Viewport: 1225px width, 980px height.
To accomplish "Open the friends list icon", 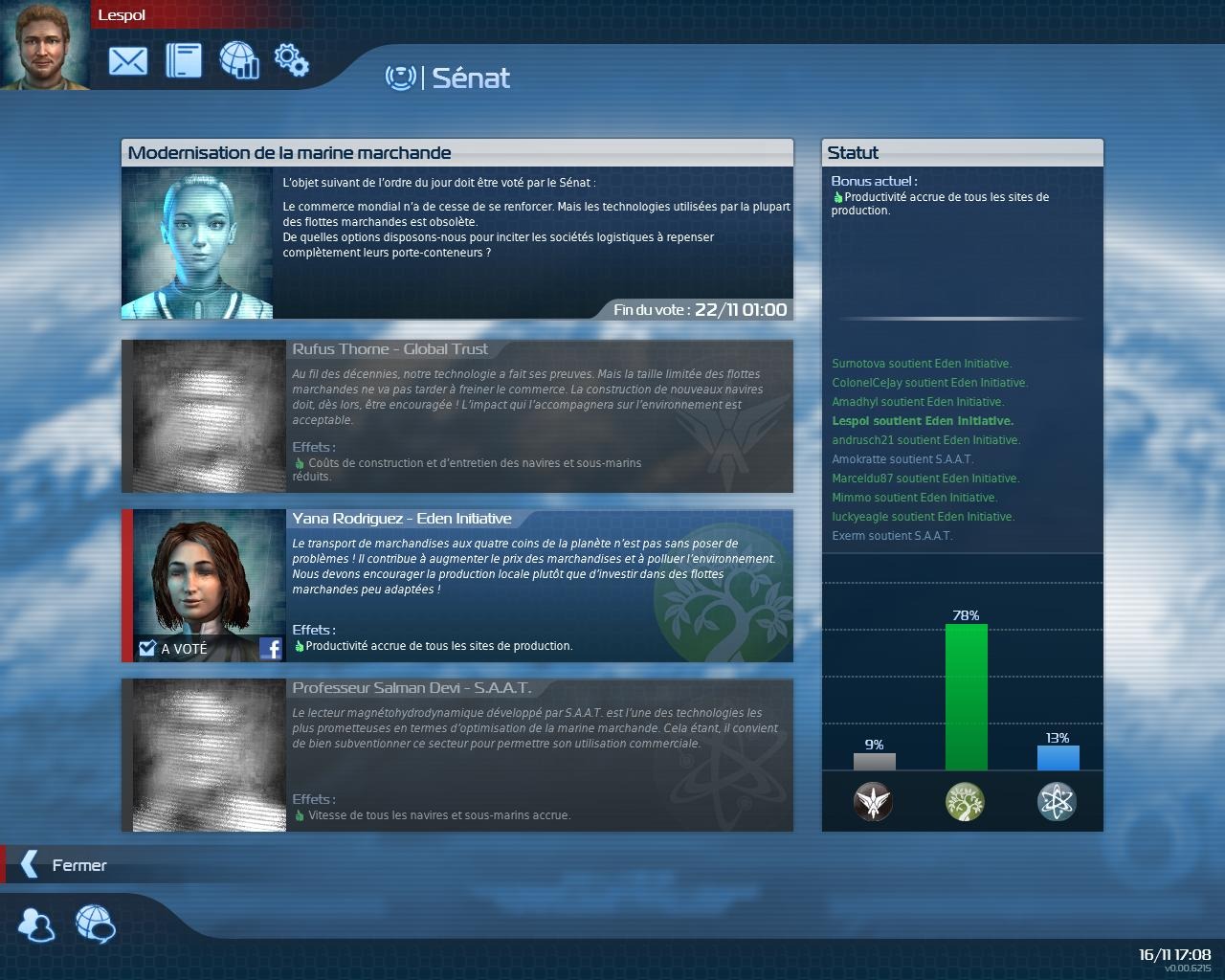I will coord(37,924).
